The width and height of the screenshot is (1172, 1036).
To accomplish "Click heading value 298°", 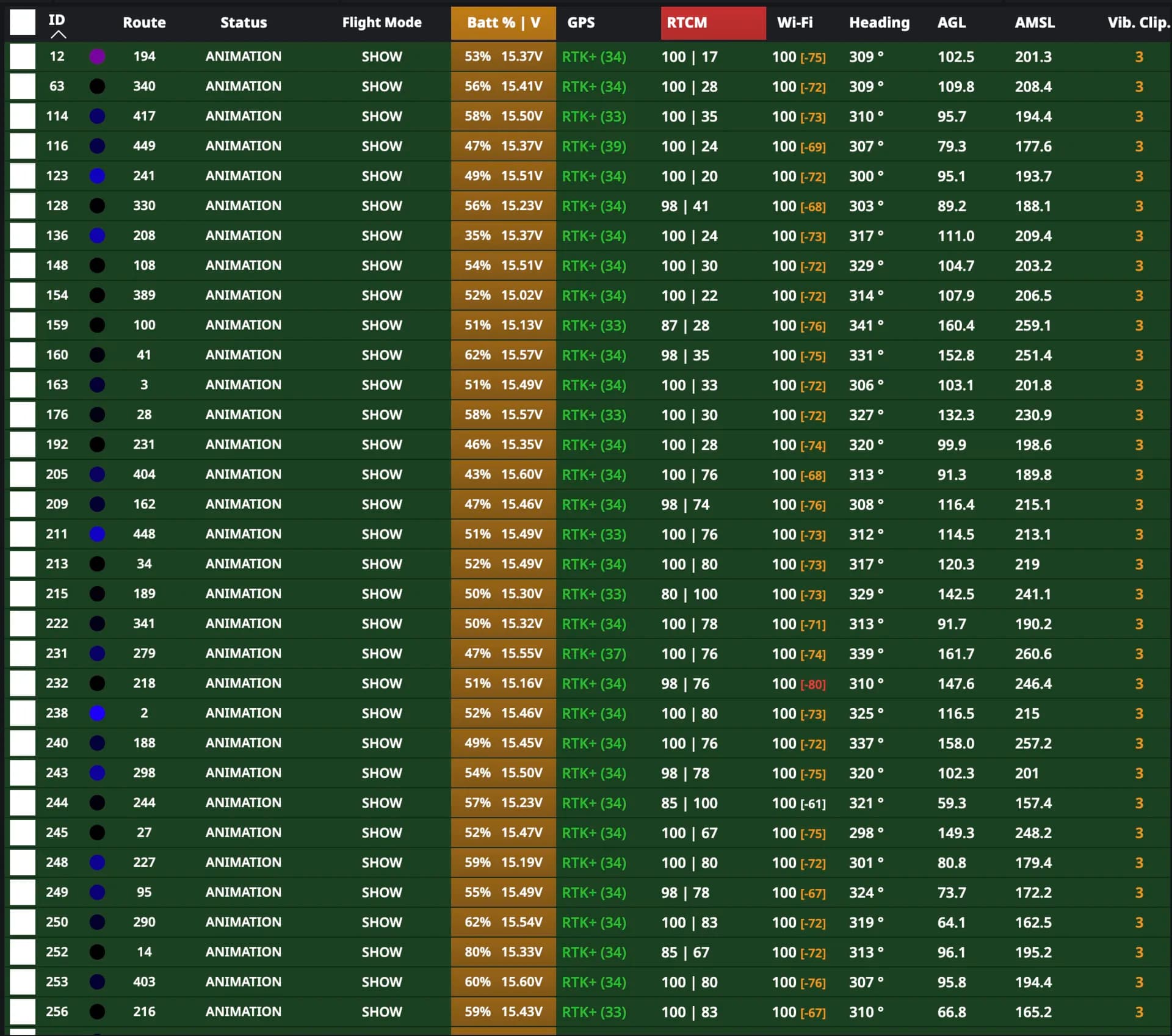I will point(866,833).
